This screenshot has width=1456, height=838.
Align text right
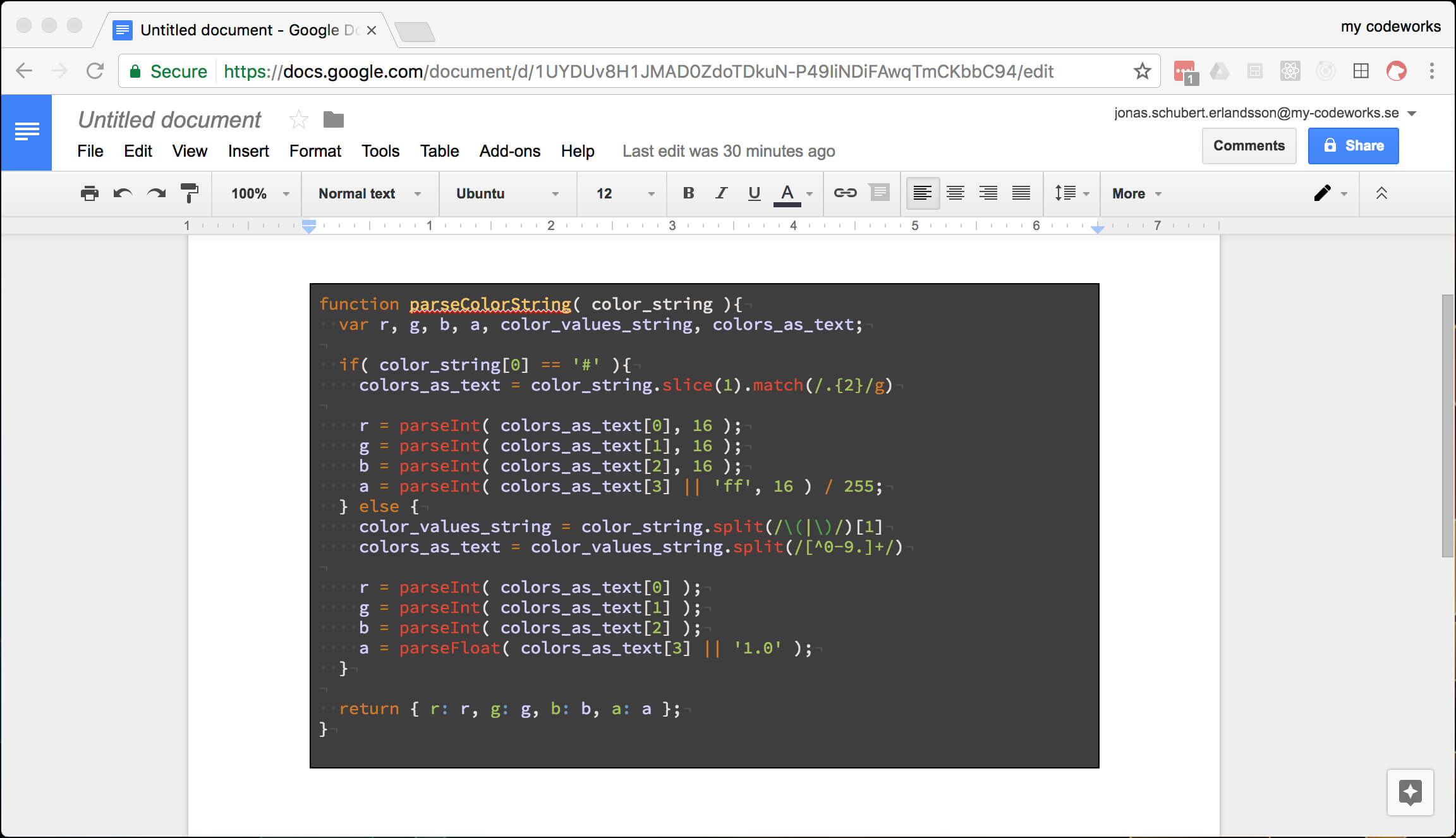click(988, 193)
